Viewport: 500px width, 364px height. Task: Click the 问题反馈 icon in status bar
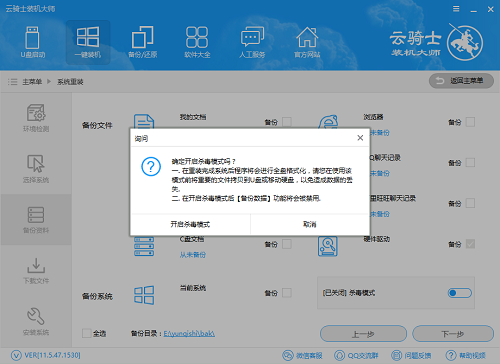pos(396,356)
